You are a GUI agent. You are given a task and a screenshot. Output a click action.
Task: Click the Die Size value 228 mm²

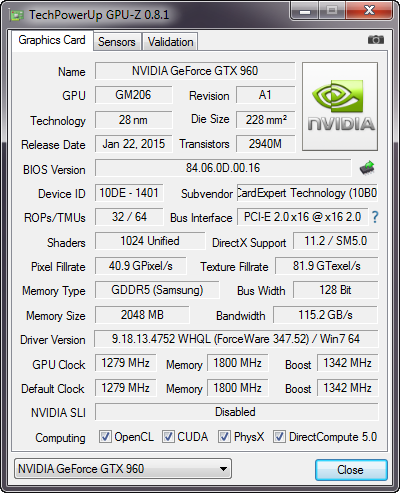click(x=266, y=120)
